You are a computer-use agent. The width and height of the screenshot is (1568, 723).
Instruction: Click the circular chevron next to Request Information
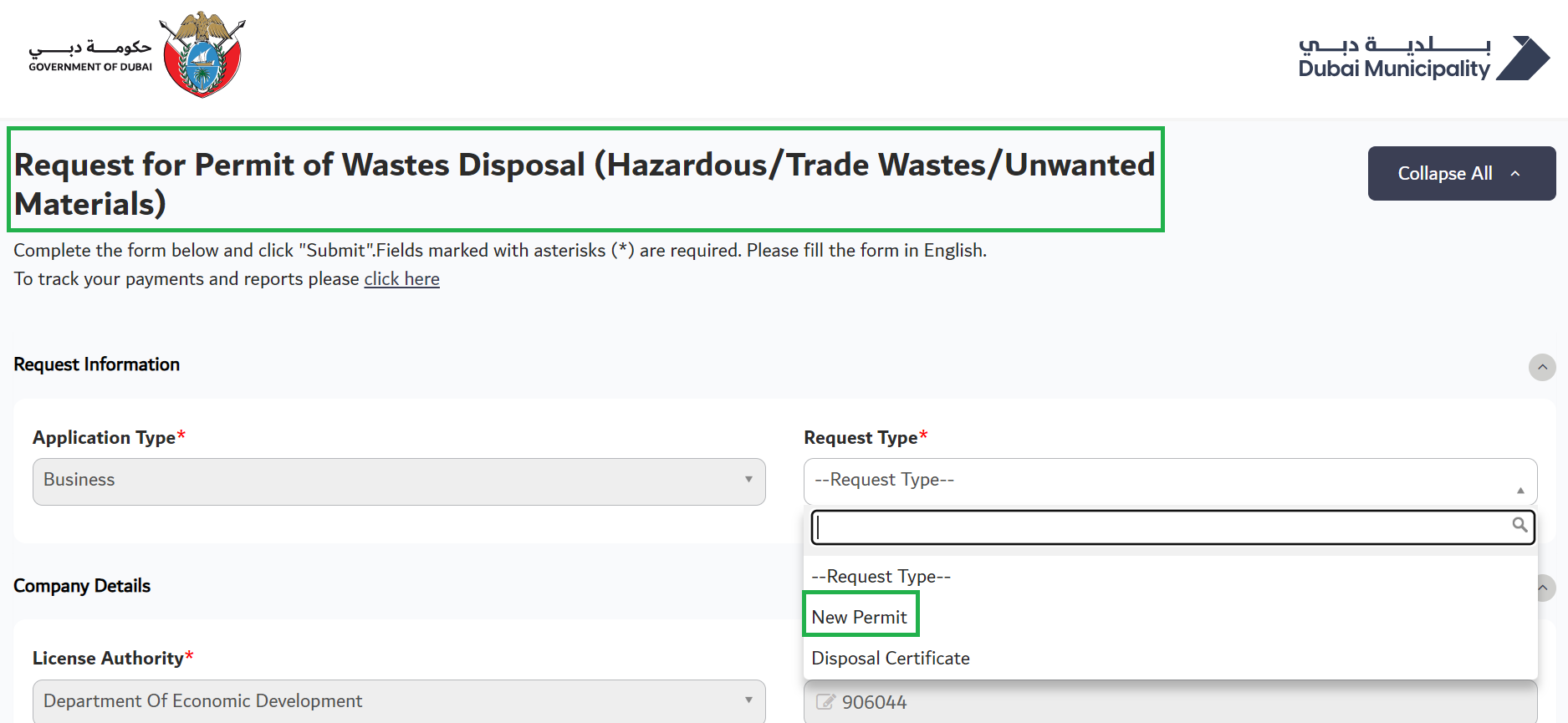pyautogui.click(x=1542, y=367)
